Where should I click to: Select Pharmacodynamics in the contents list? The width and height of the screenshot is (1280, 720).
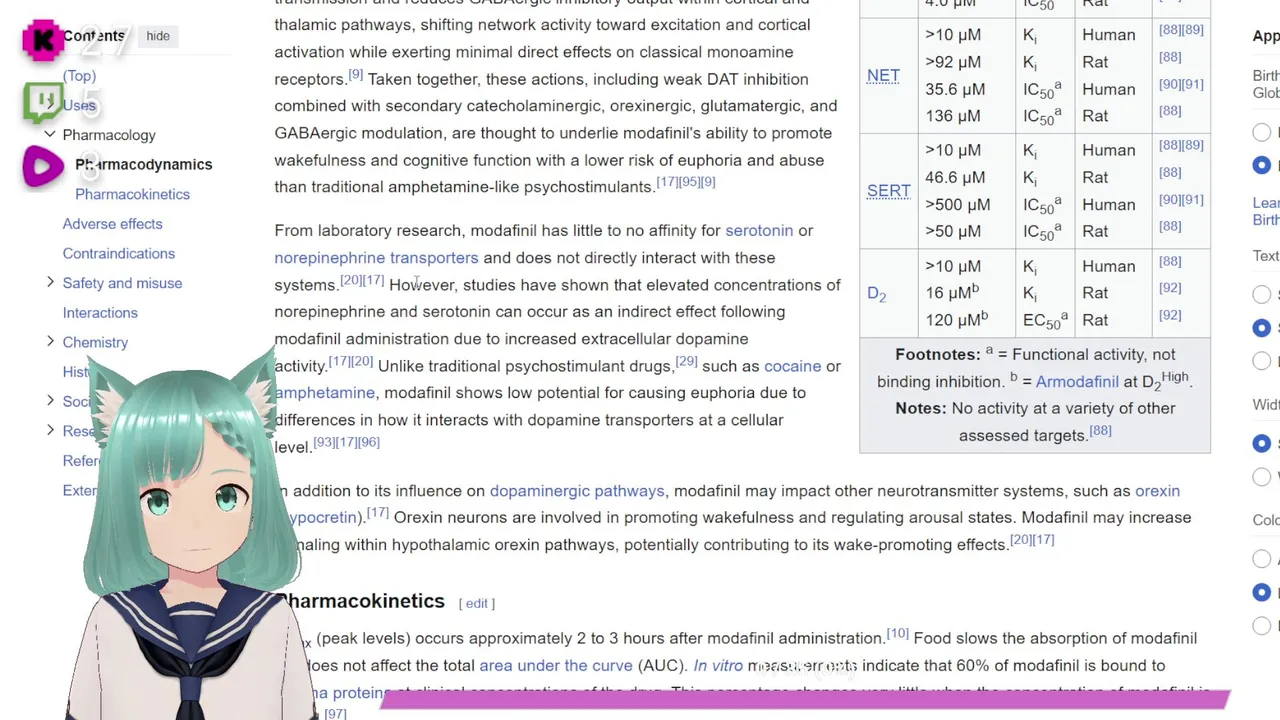143,164
